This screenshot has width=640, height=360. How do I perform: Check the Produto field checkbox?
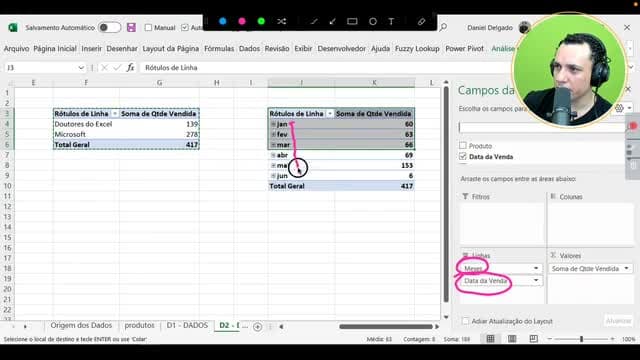coord(462,145)
